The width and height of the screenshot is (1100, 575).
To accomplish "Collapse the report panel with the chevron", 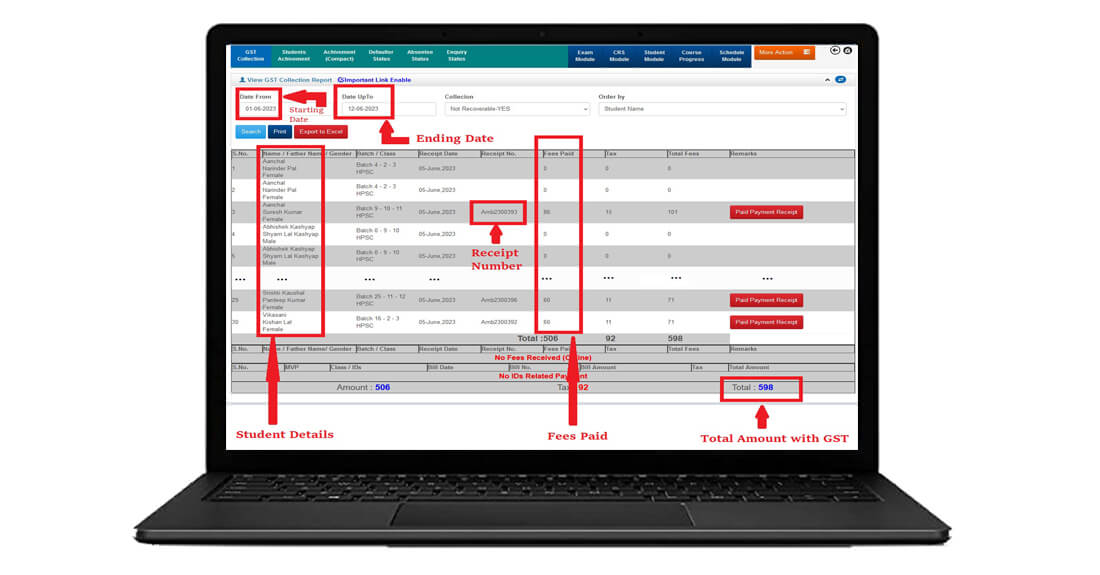I will coord(826,79).
